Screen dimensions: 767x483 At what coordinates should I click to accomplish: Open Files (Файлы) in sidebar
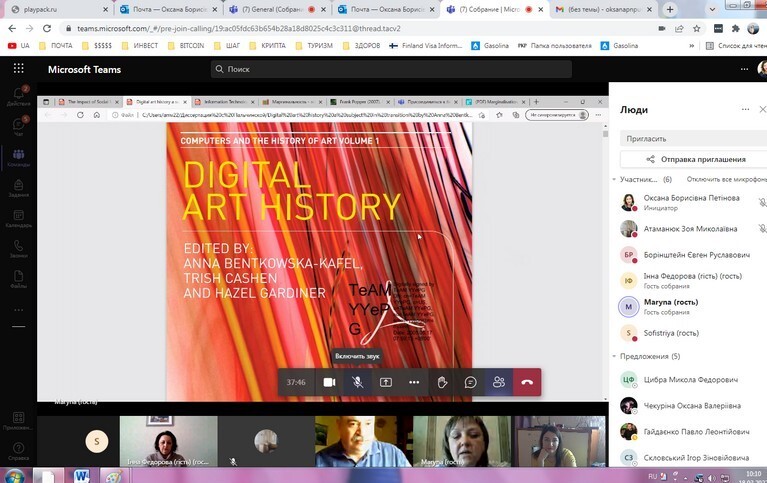coord(19,279)
